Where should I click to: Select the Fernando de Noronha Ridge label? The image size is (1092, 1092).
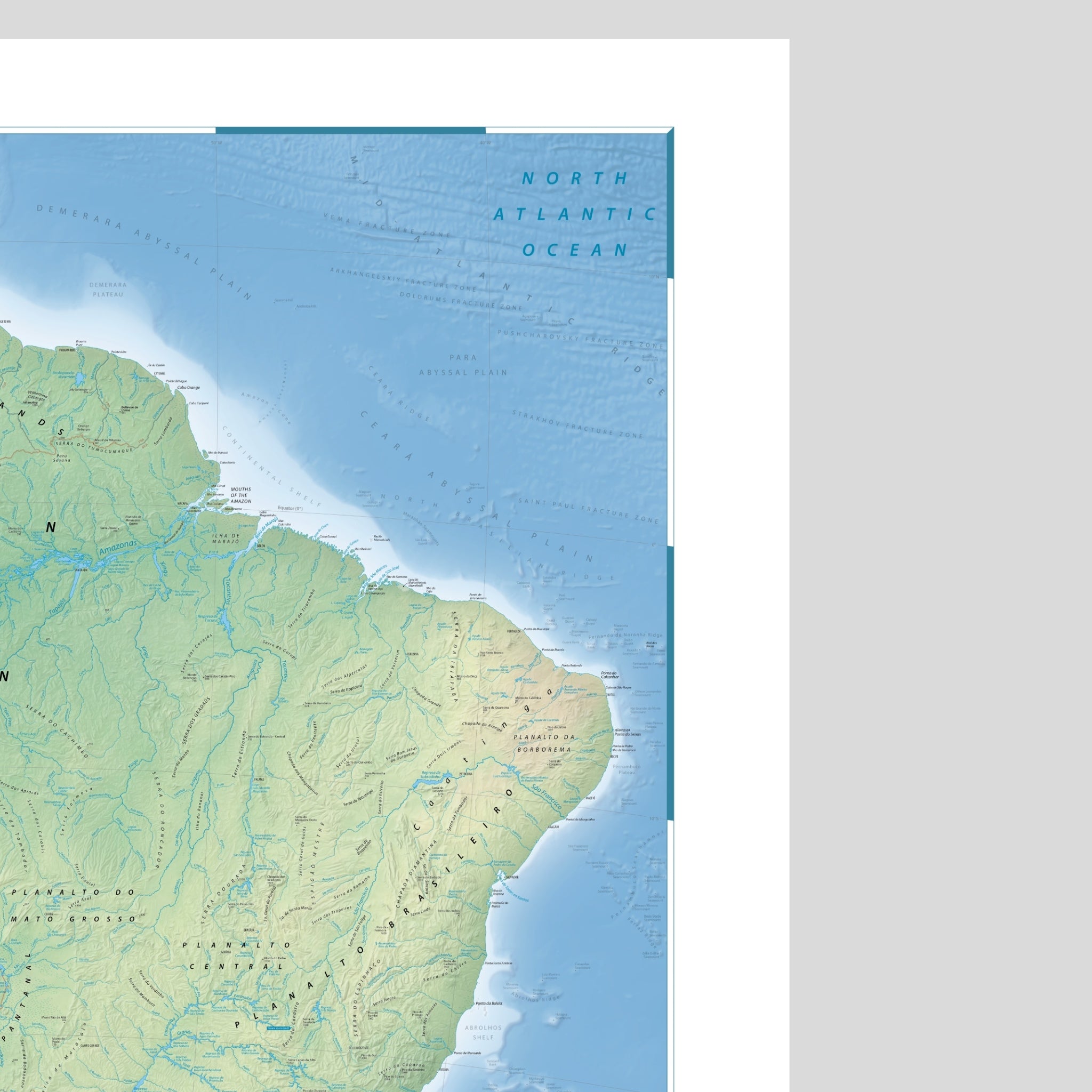(625, 637)
